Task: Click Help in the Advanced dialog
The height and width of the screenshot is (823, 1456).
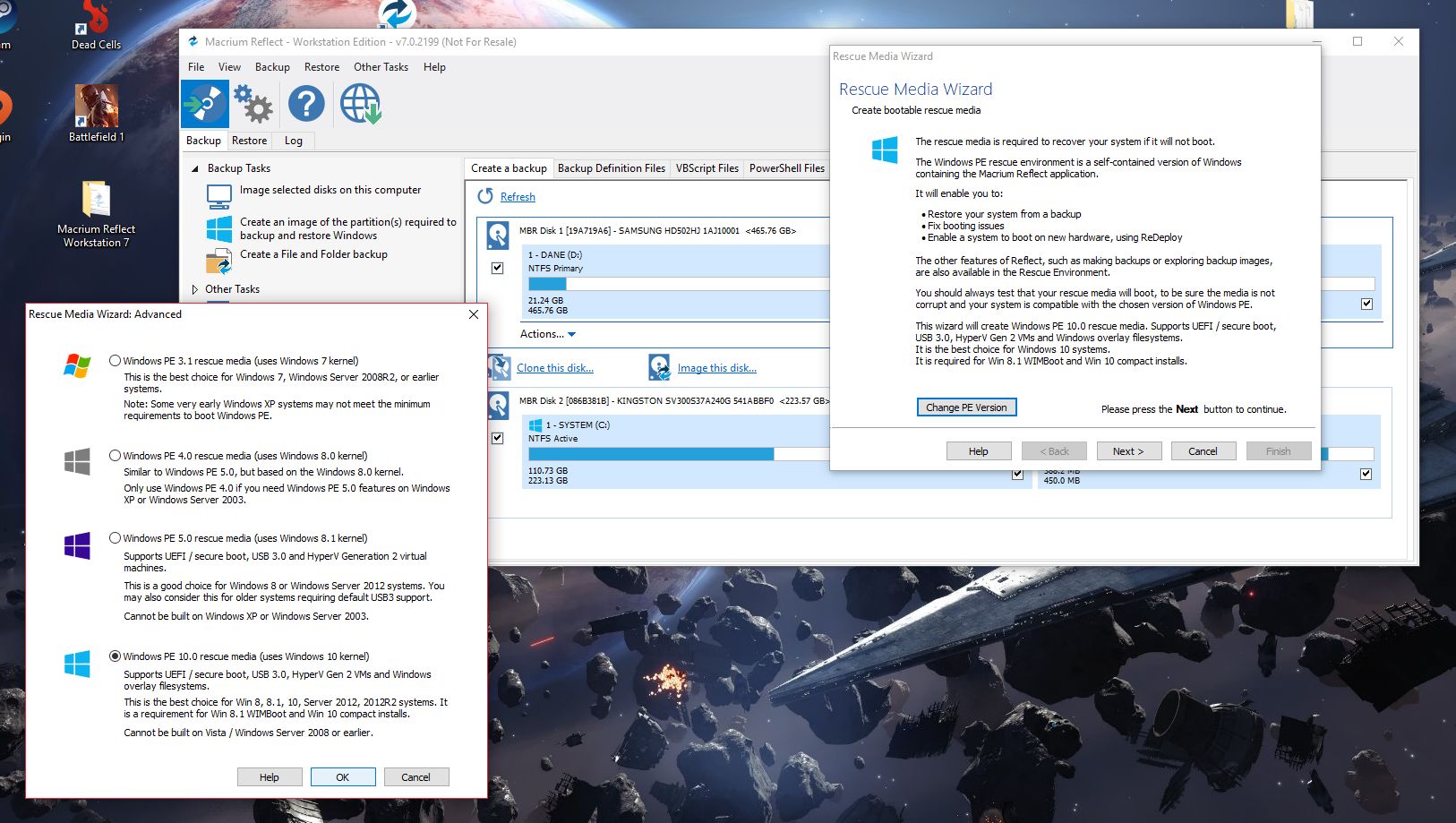Action: [270, 777]
